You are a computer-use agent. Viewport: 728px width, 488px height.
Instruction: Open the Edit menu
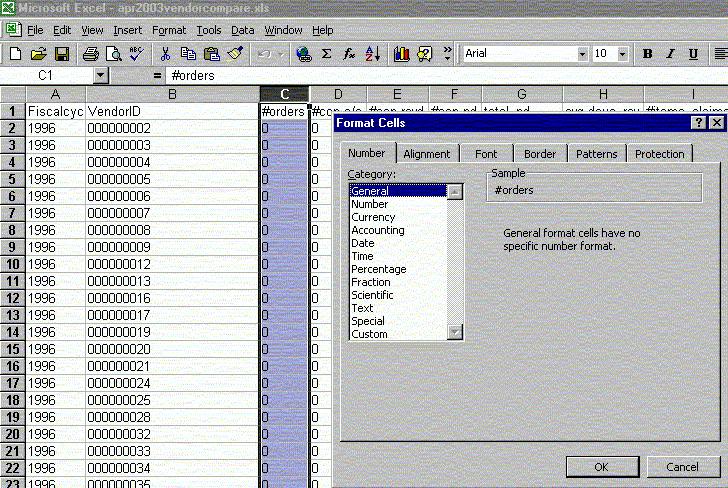pos(62,30)
